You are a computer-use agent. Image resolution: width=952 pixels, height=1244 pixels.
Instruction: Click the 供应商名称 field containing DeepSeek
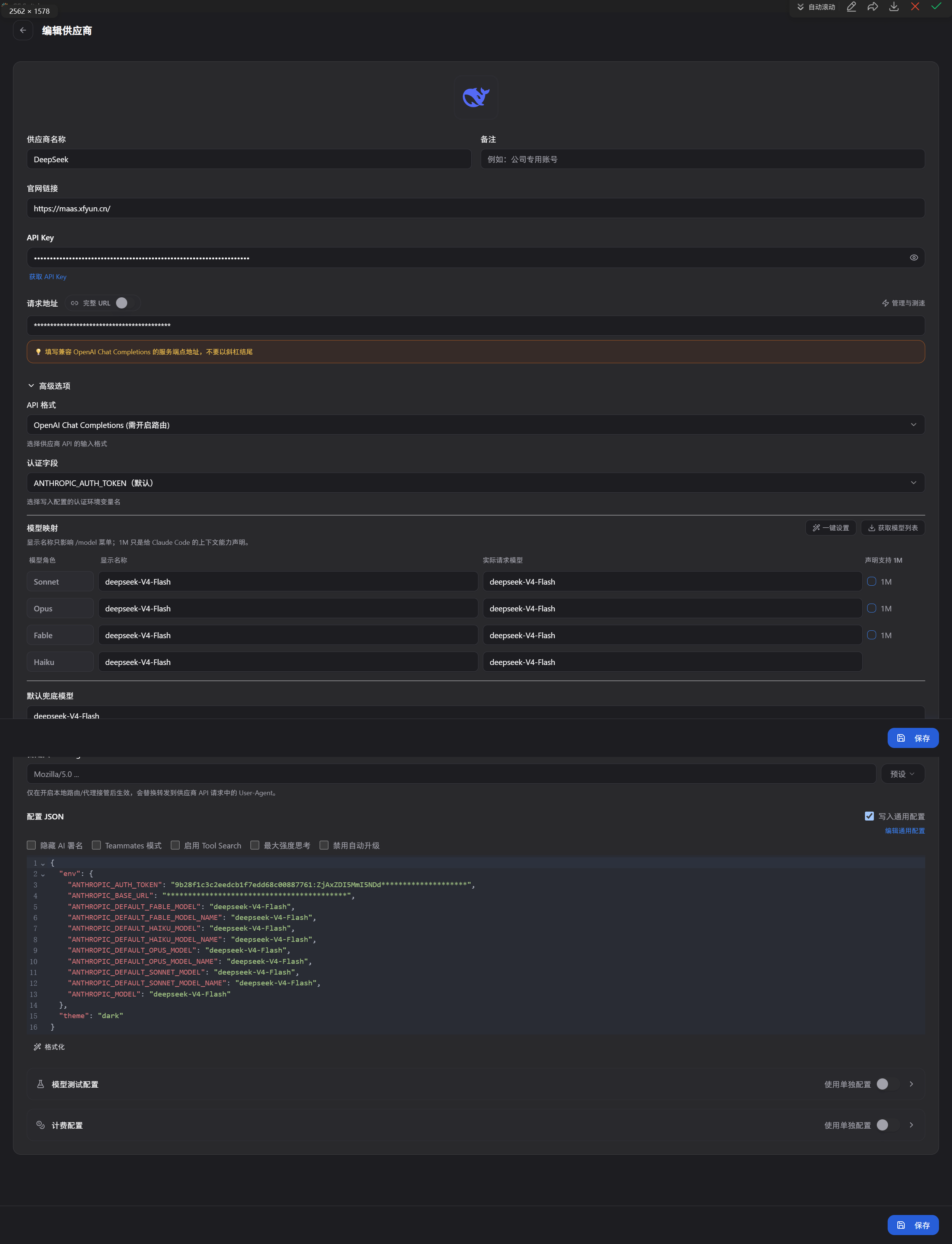[x=249, y=159]
